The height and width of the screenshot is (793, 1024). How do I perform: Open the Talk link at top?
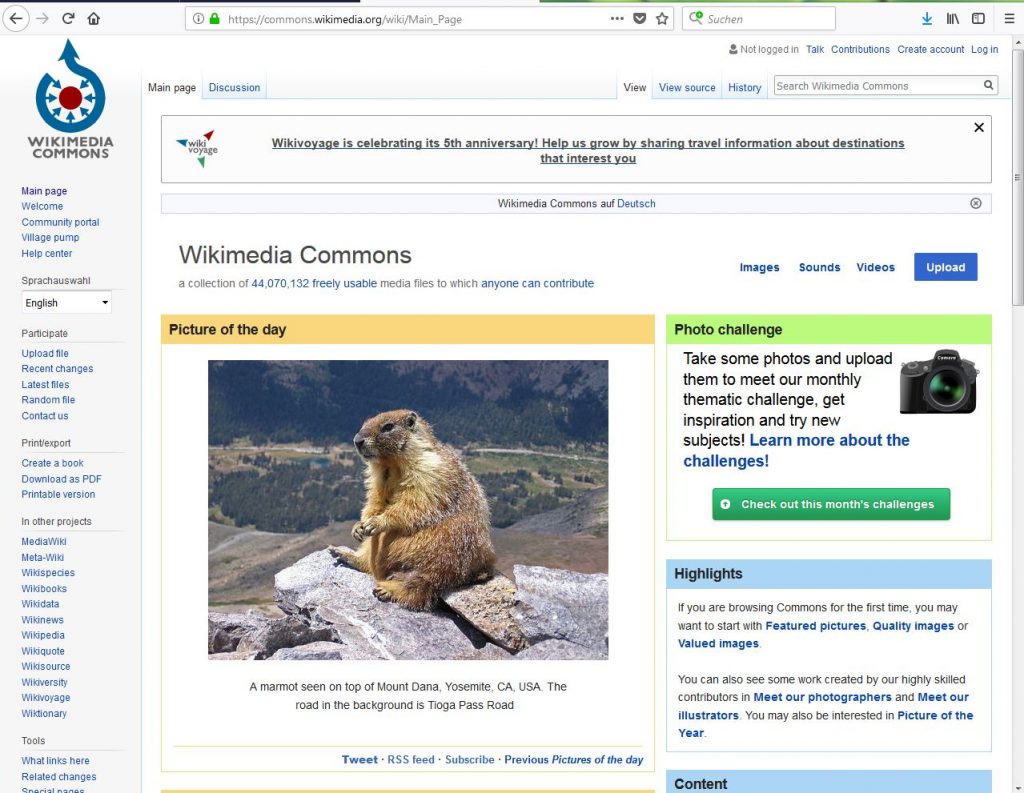pyautogui.click(x=814, y=49)
